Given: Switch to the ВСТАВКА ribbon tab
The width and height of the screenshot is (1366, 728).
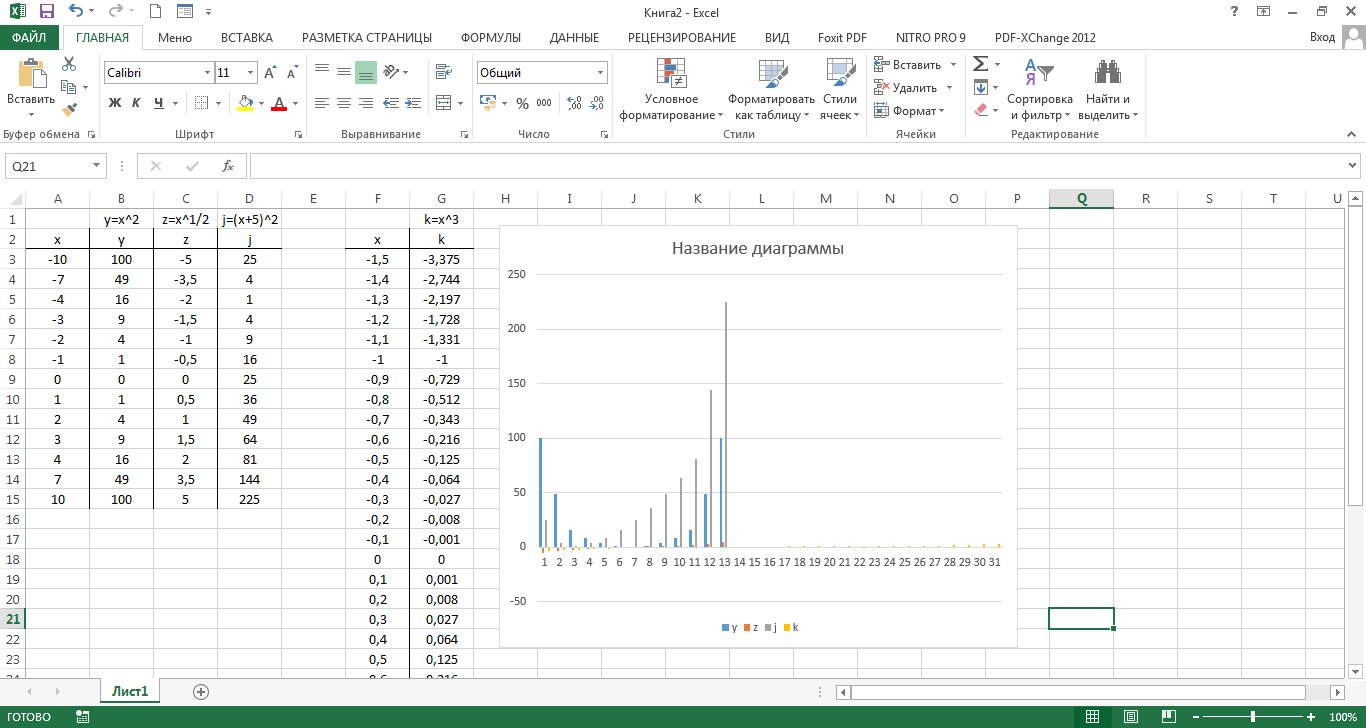Looking at the screenshot, I should click(246, 38).
